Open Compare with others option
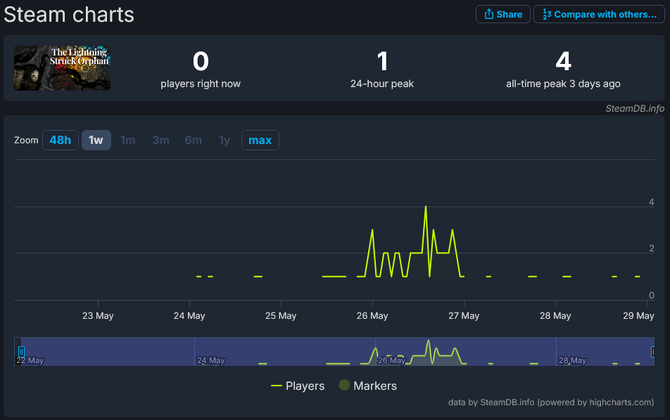Viewport: 670px width, 420px height. tap(600, 15)
